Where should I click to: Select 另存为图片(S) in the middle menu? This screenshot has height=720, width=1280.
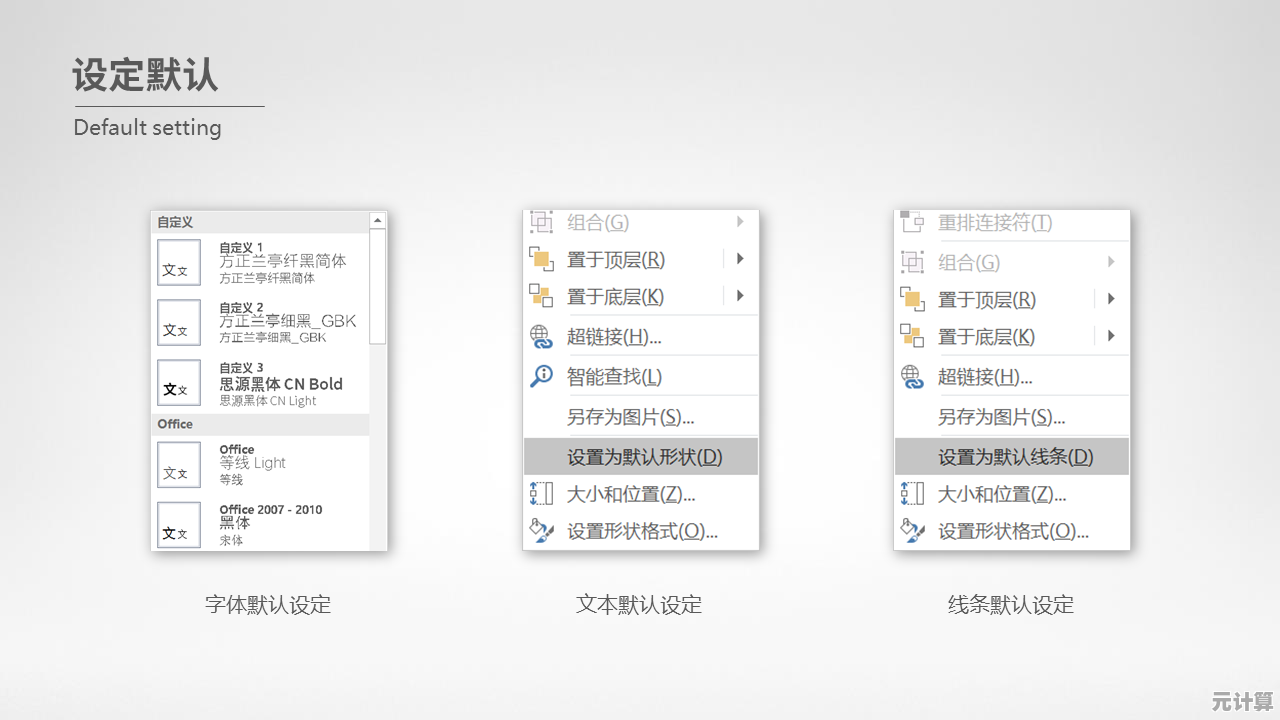[x=630, y=417]
